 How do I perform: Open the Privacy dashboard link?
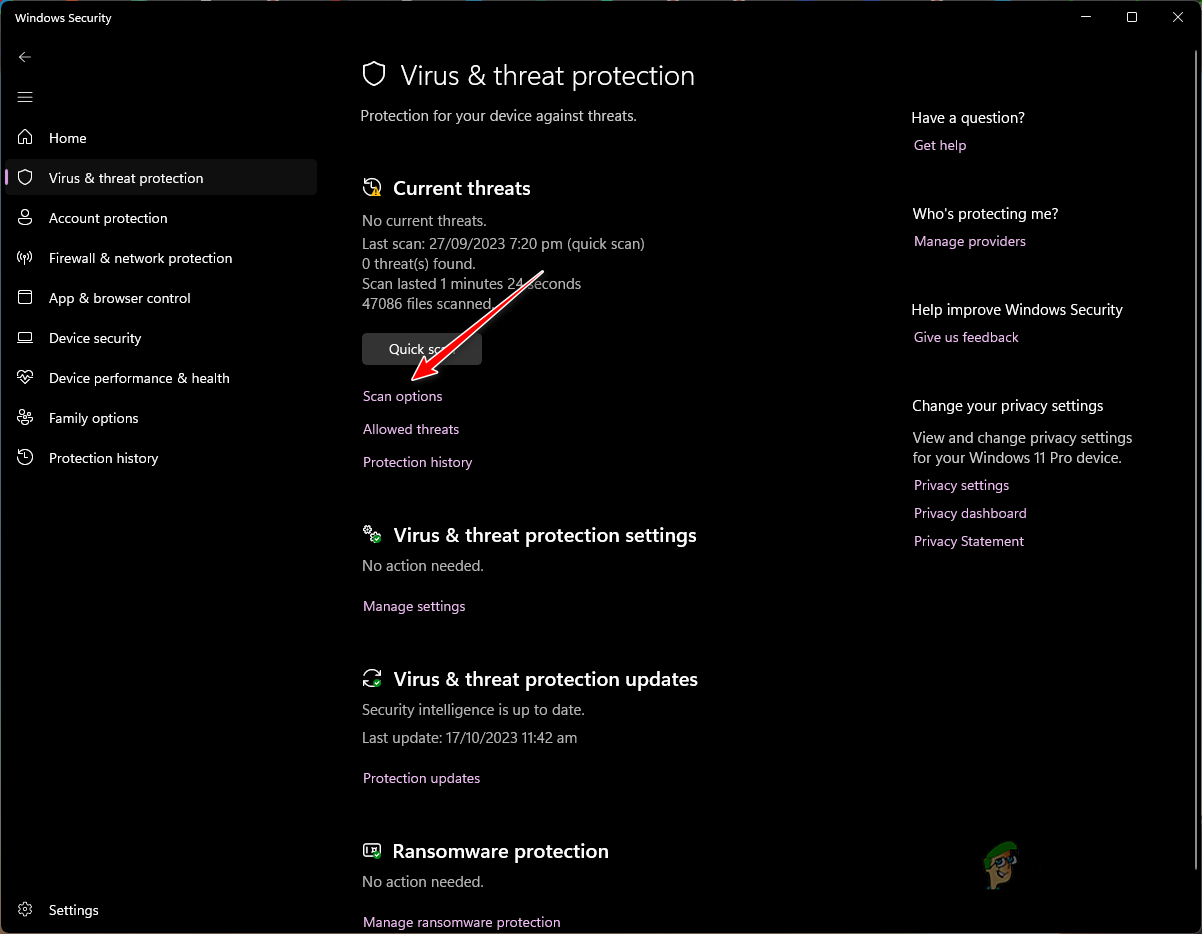tap(970, 513)
